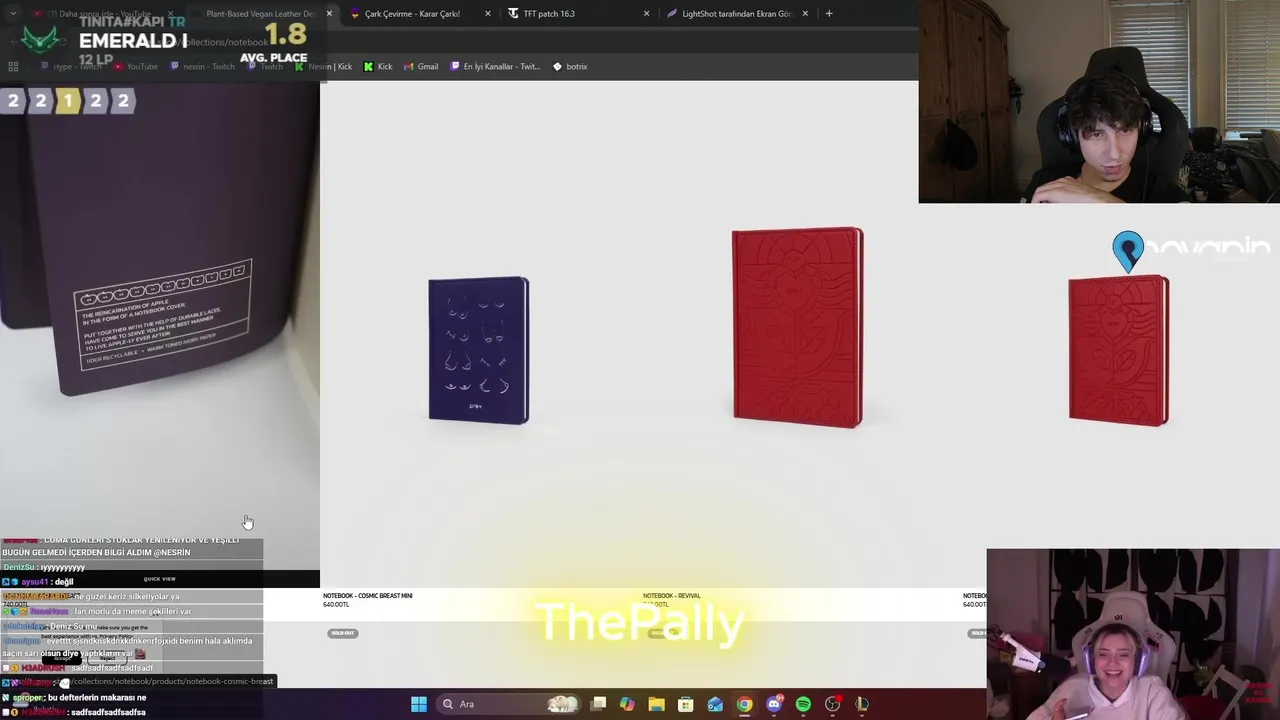The image size is (1280, 720).
Task: Open the large red Revival notebook image
Action: tap(797, 328)
